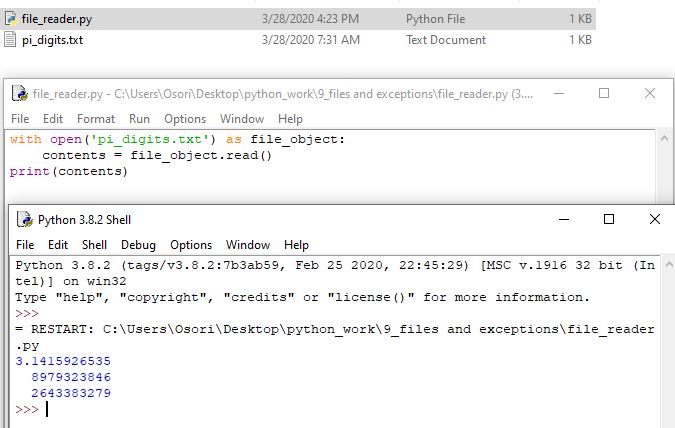Open Window menu in the editor window
Screen dimensions: 675x428
(242, 119)
